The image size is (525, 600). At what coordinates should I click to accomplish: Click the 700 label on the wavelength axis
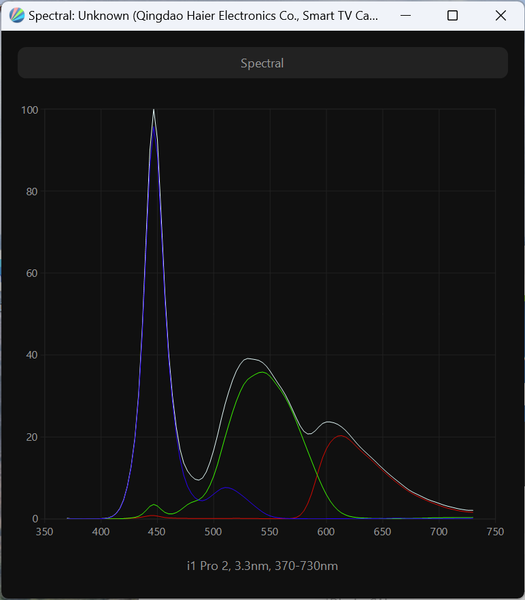pos(439,532)
